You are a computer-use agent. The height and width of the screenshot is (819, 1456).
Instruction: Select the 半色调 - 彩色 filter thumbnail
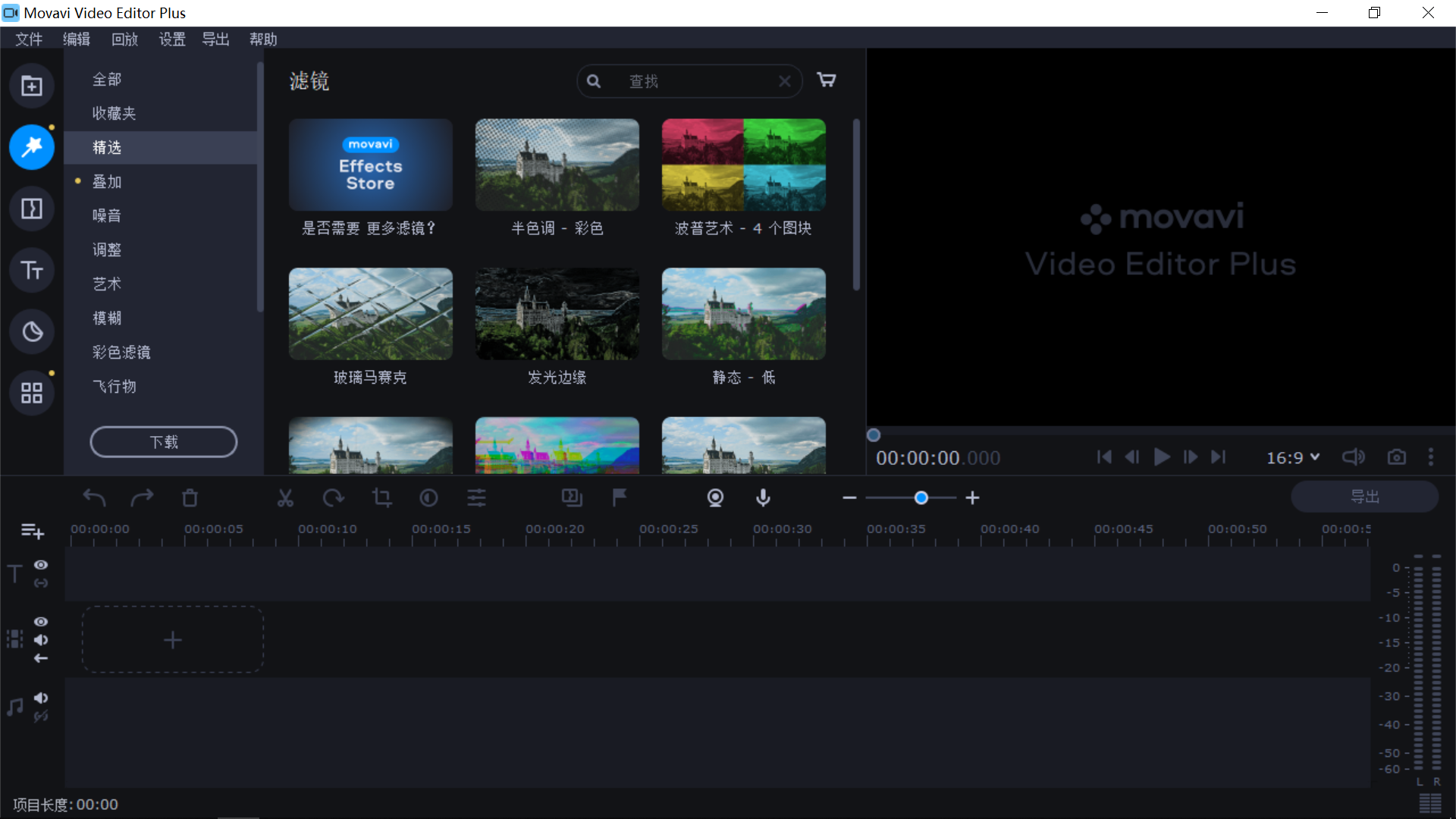(557, 165)
